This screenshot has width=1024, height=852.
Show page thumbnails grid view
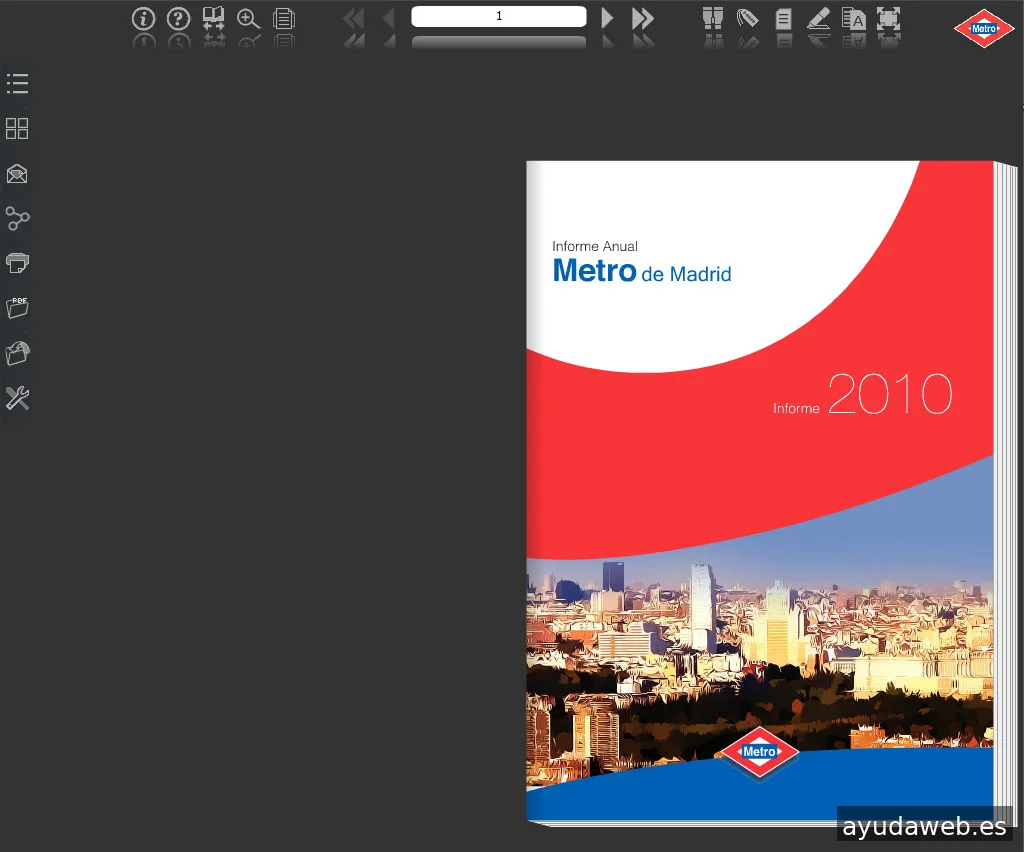click(x=17, y=129)
